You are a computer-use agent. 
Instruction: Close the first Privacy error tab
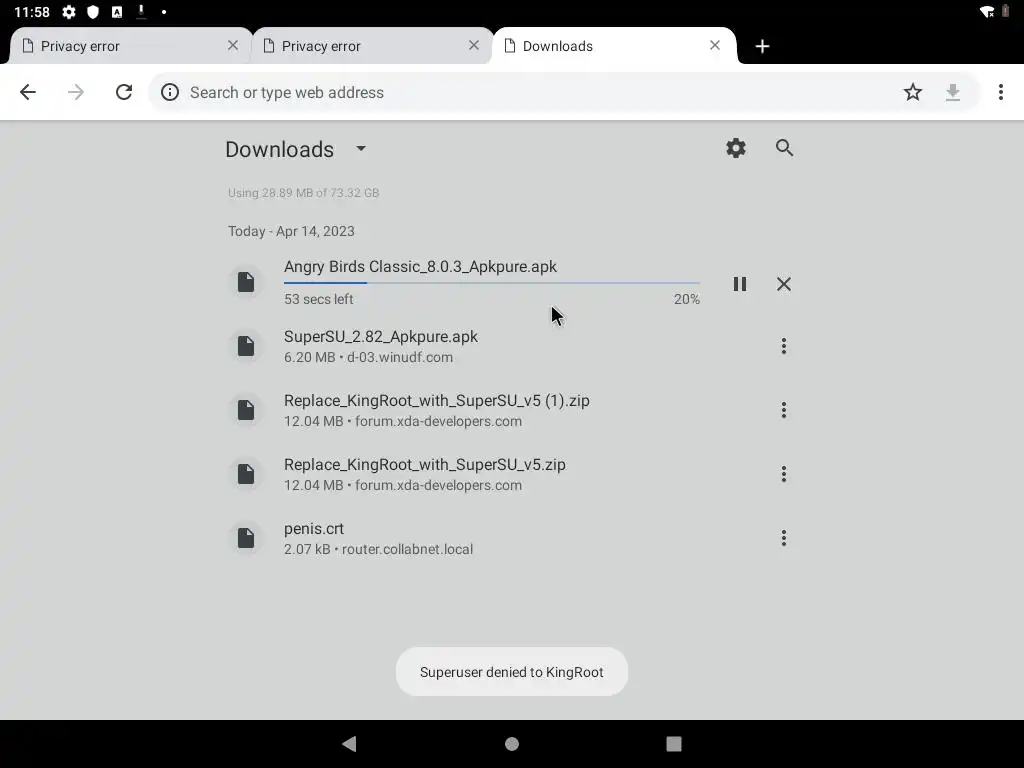[233, 45]
